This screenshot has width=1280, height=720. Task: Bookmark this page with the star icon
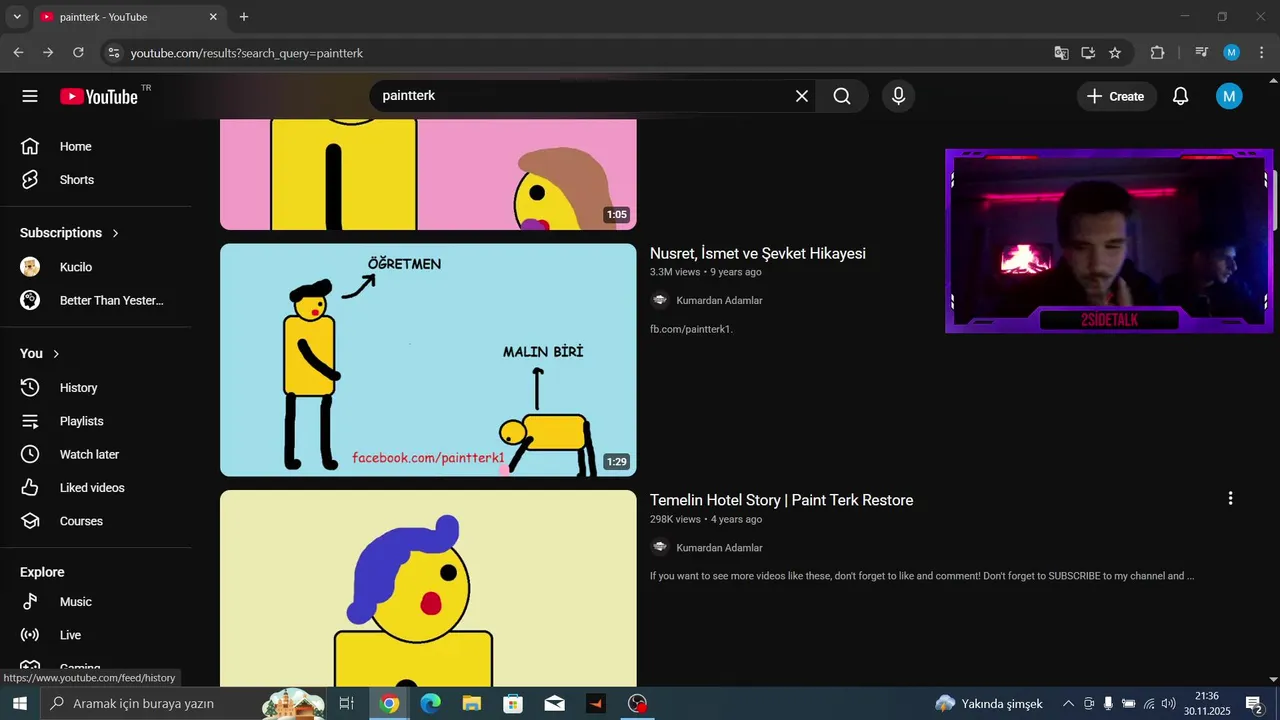pyautogui.click(x=1115, y=53)
